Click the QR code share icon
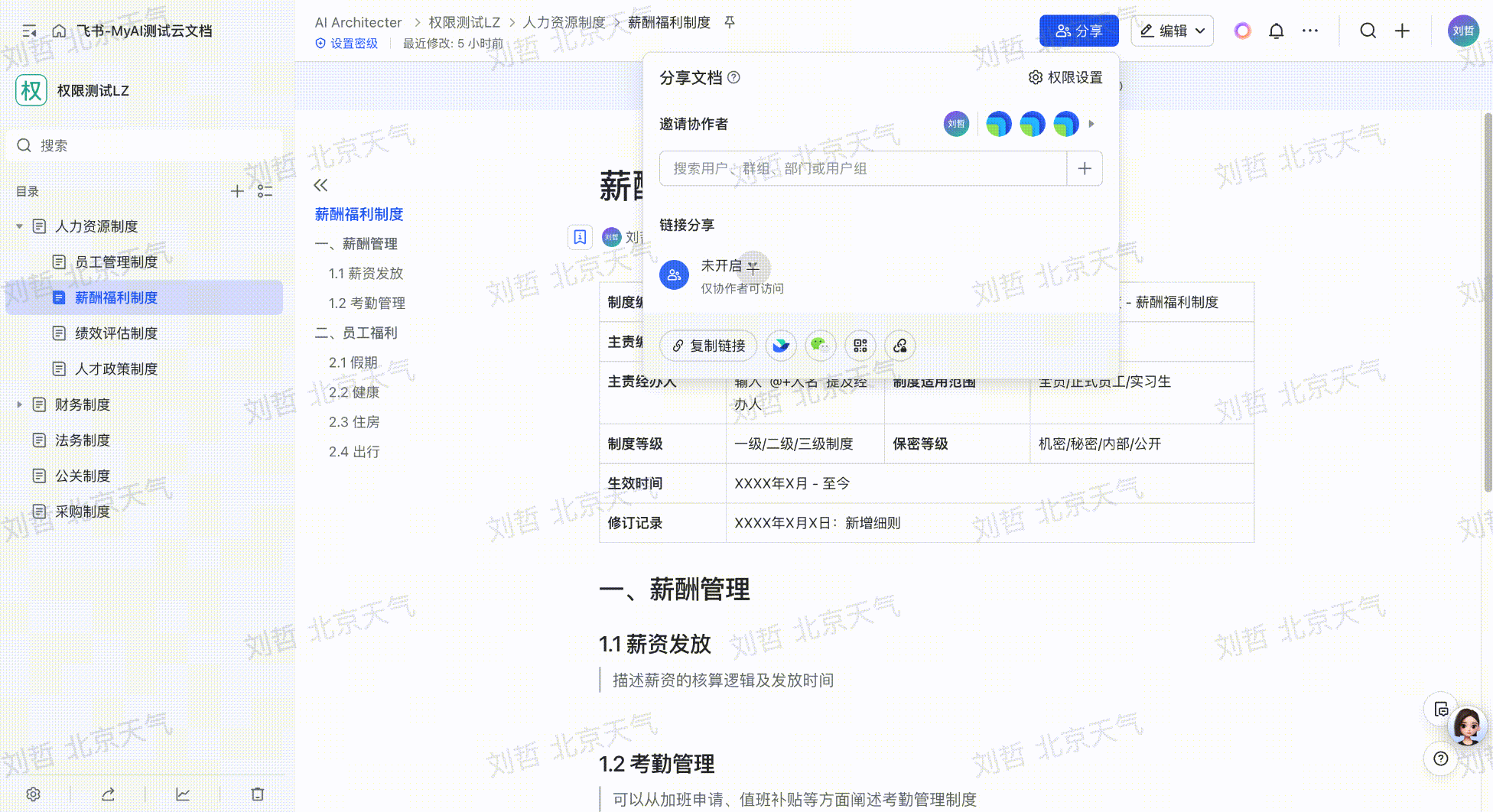Screen dimensions: 1493x812 [860, 346]
